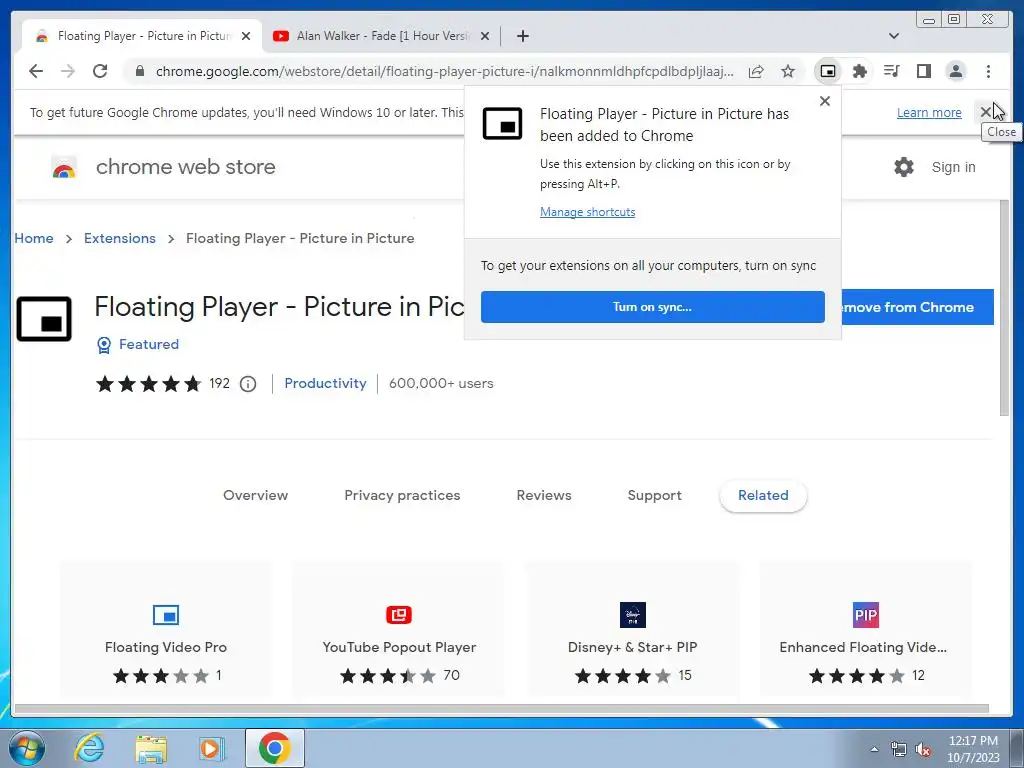Open Enhanced Floating Video extension card
Screen dimensions: 1024x768
(866, 630)
